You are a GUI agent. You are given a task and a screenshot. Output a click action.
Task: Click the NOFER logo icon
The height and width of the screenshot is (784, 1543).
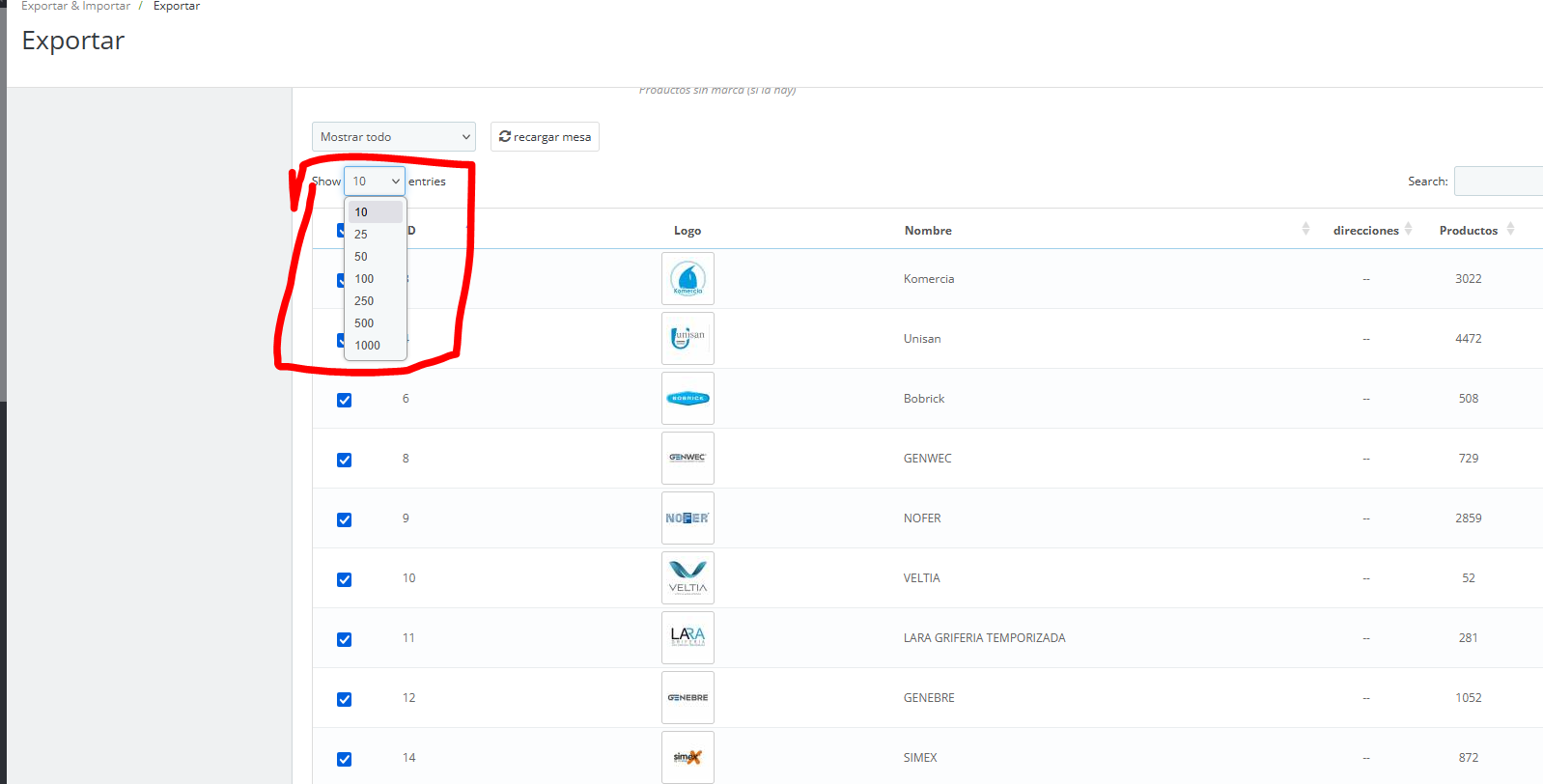(x=687, y=518)
